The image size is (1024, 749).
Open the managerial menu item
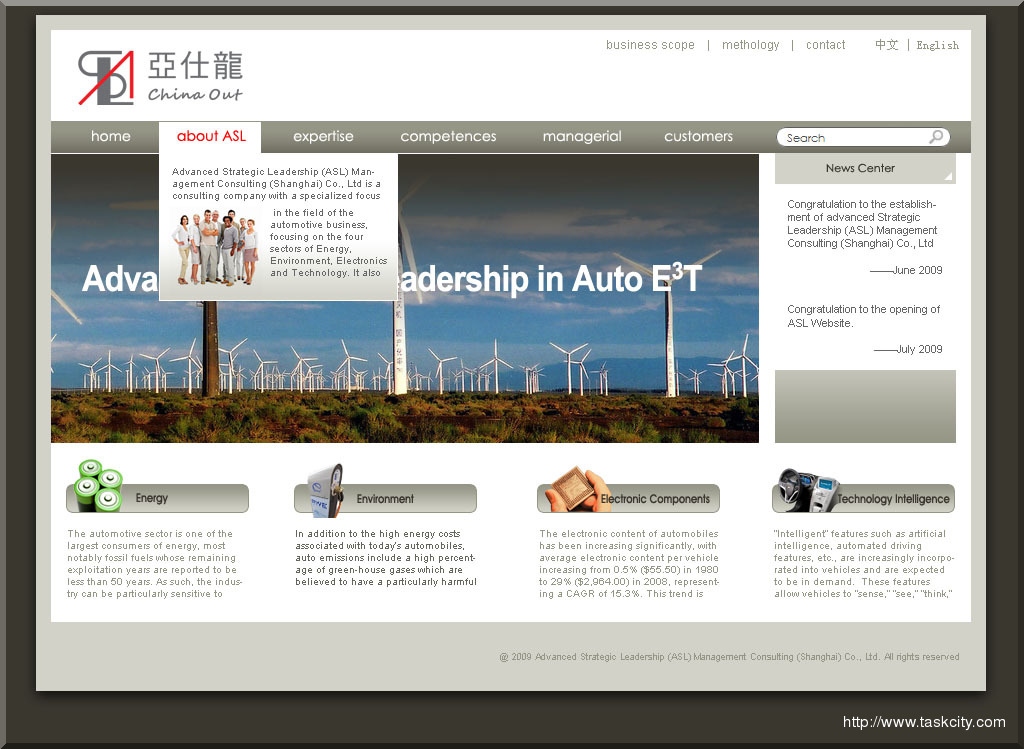coord(582,136)
